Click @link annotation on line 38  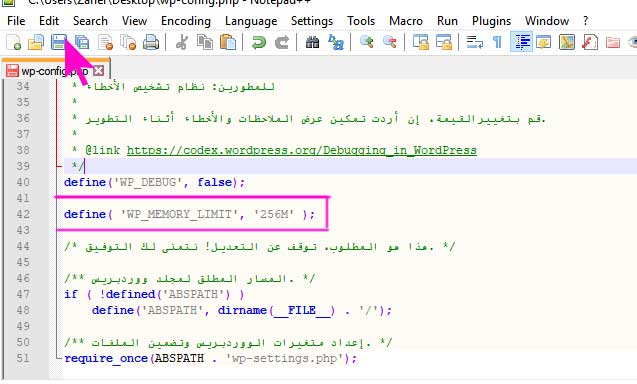103,150
